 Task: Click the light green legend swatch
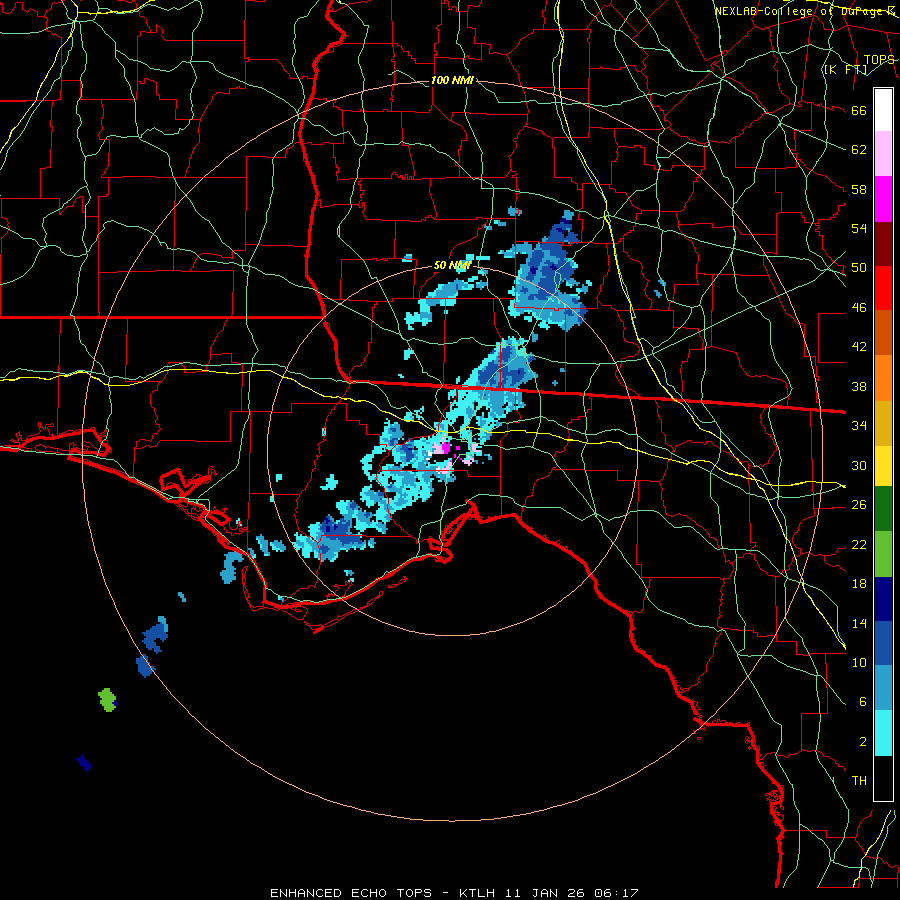883,554
